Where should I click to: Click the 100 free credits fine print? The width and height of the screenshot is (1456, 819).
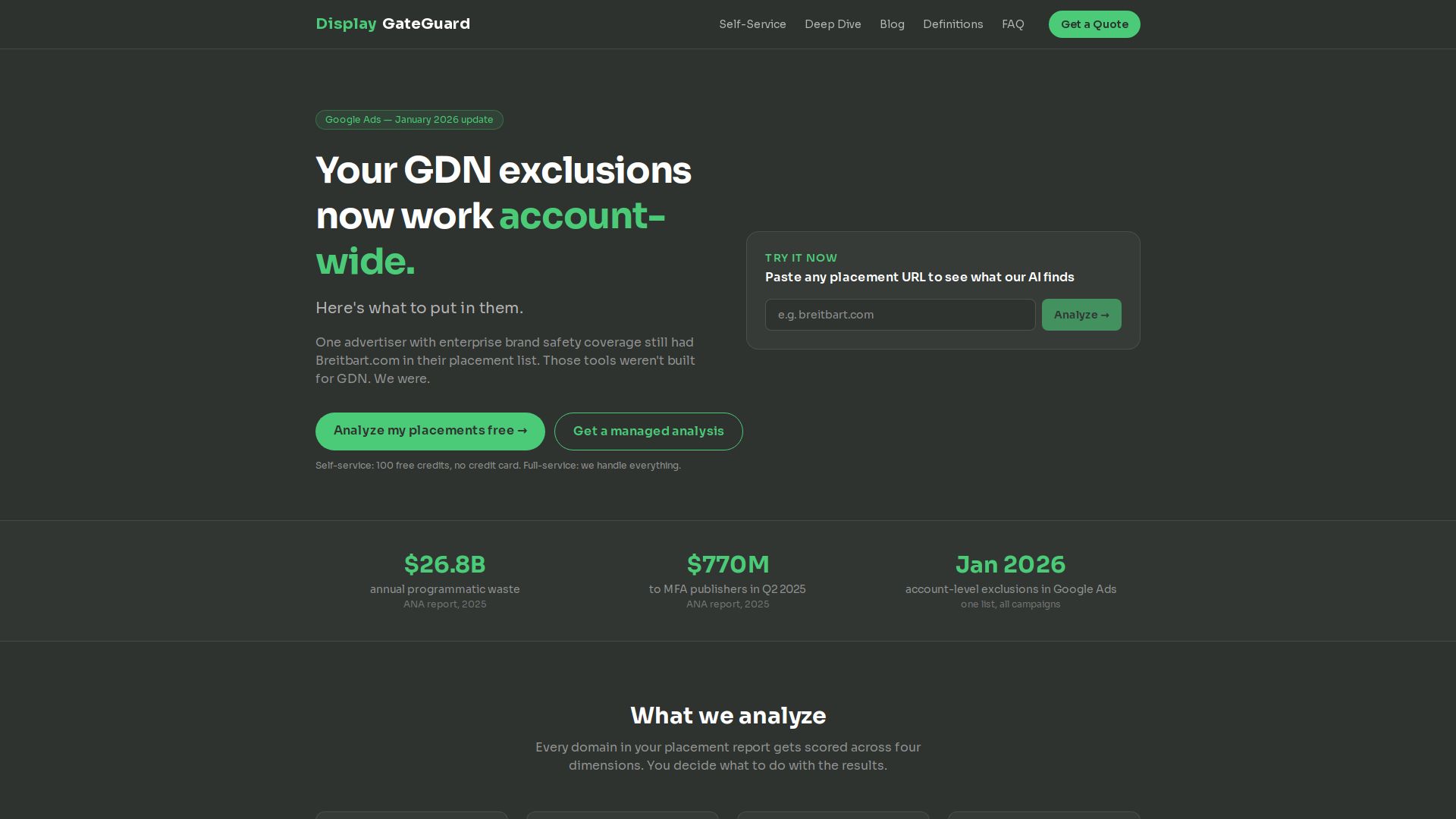(497, 466)
